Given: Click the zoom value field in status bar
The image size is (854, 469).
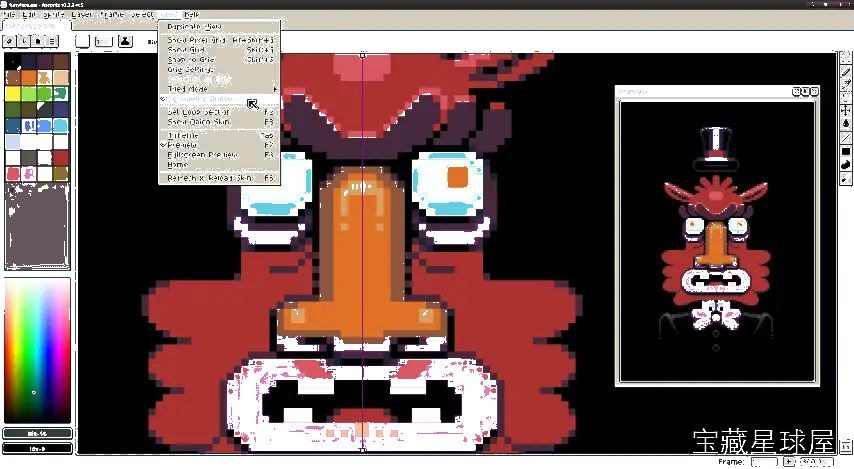Looking at the screenshot, I should coord(816,462).
